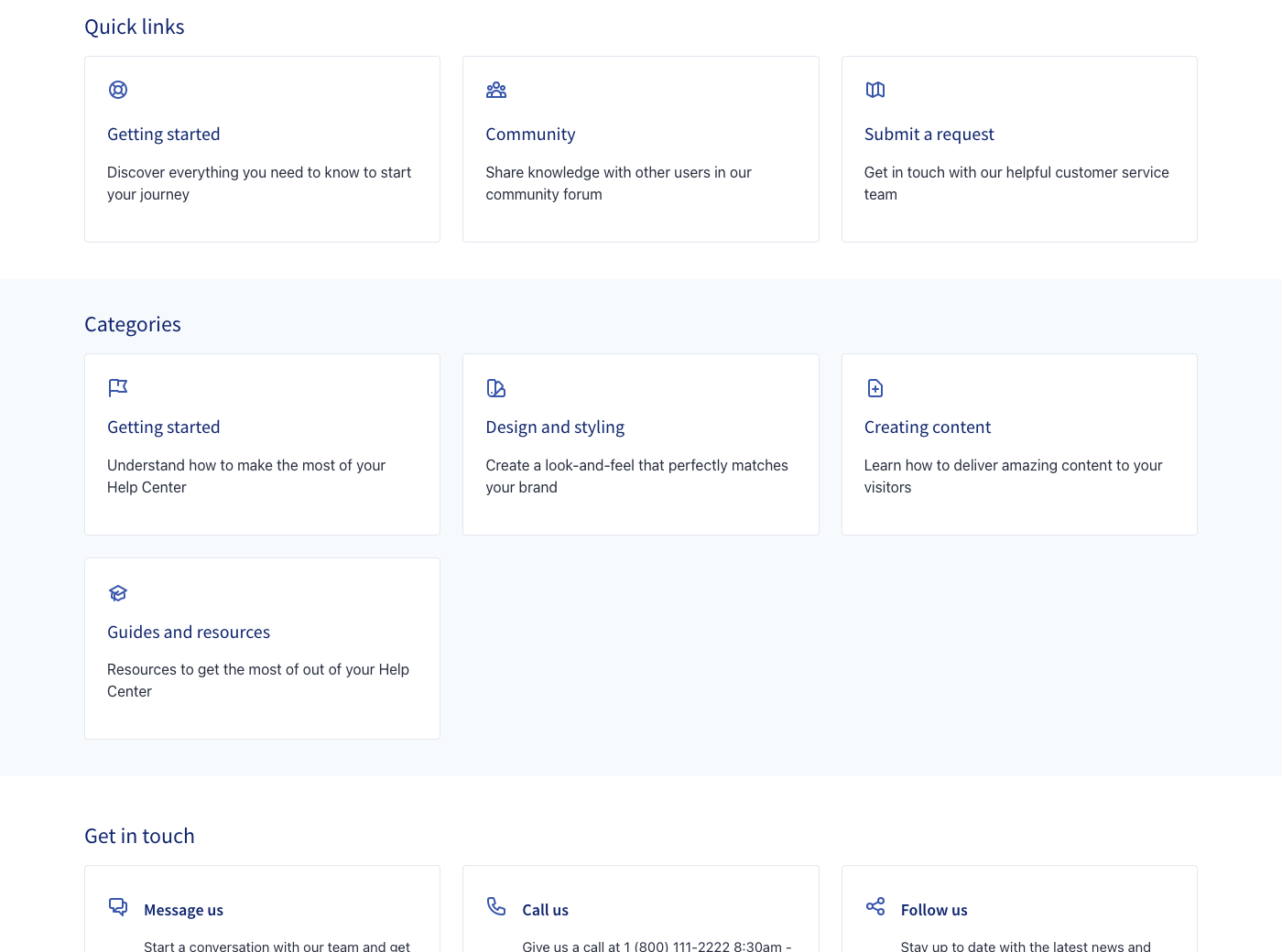
Task: Click the Creating content document-plus icon
Action: tap(875, 388)
